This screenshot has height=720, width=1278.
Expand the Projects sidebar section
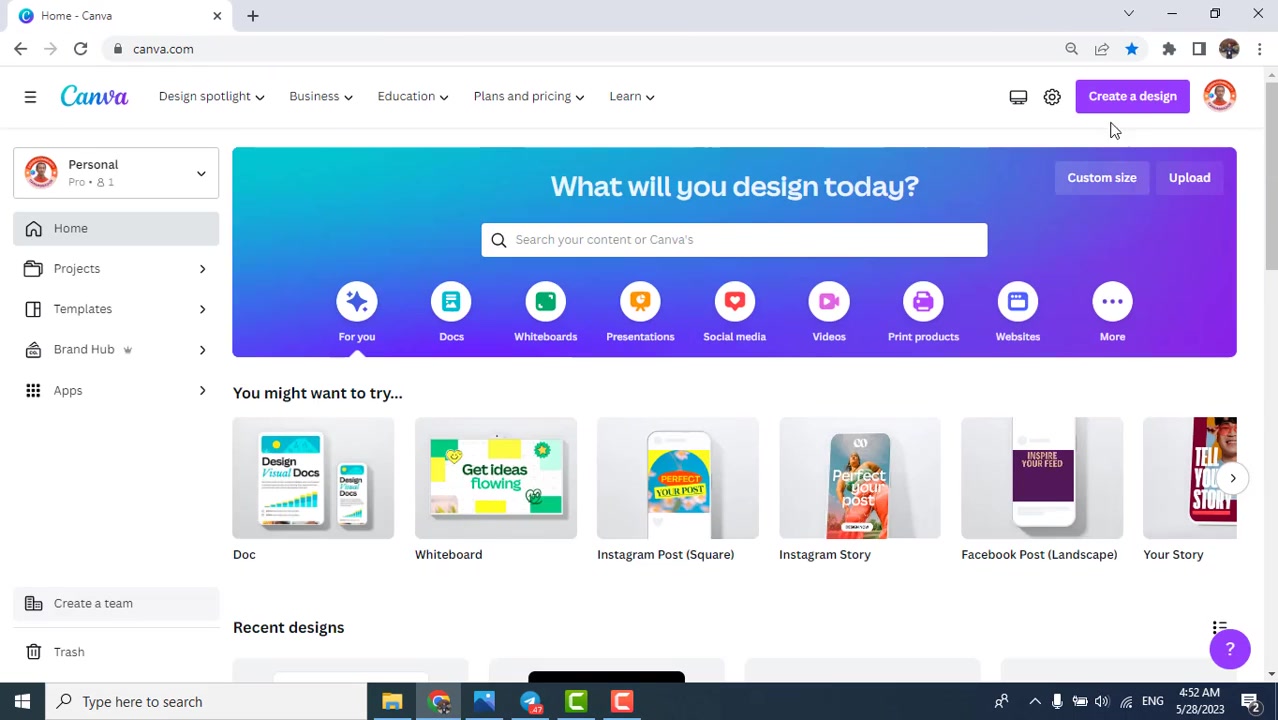pyautogui.click(x=115, y=268)
